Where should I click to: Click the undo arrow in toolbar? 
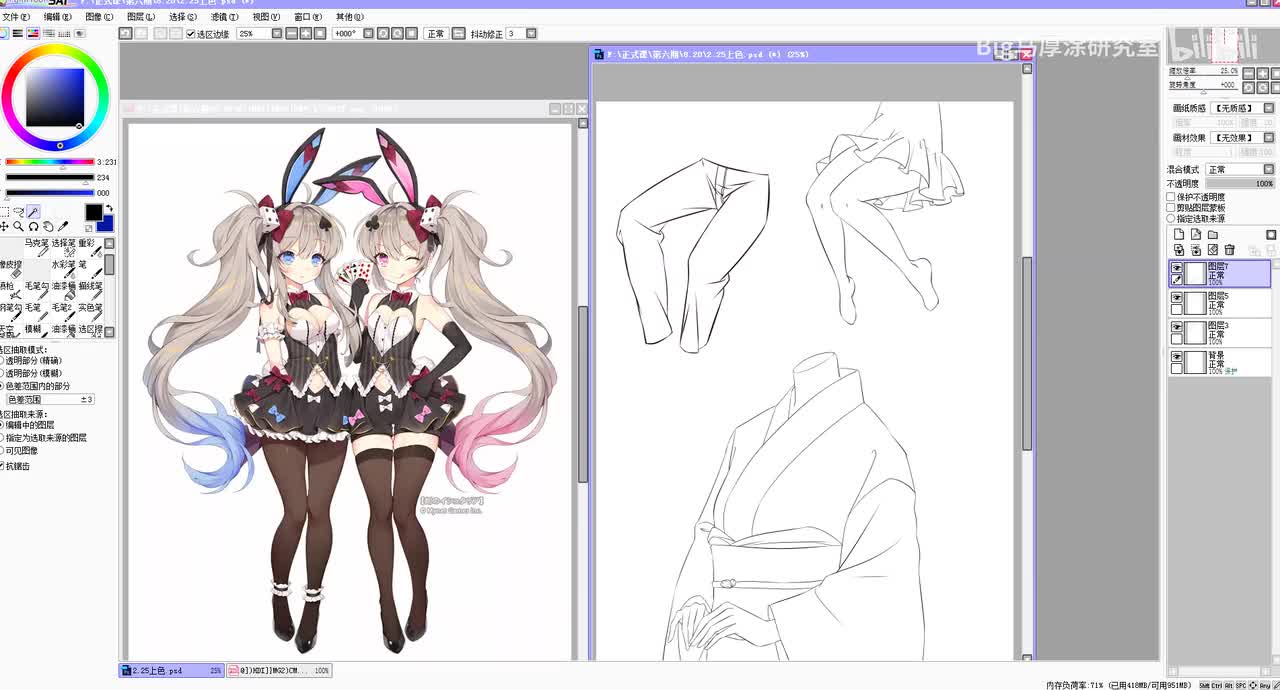(125, 33)
